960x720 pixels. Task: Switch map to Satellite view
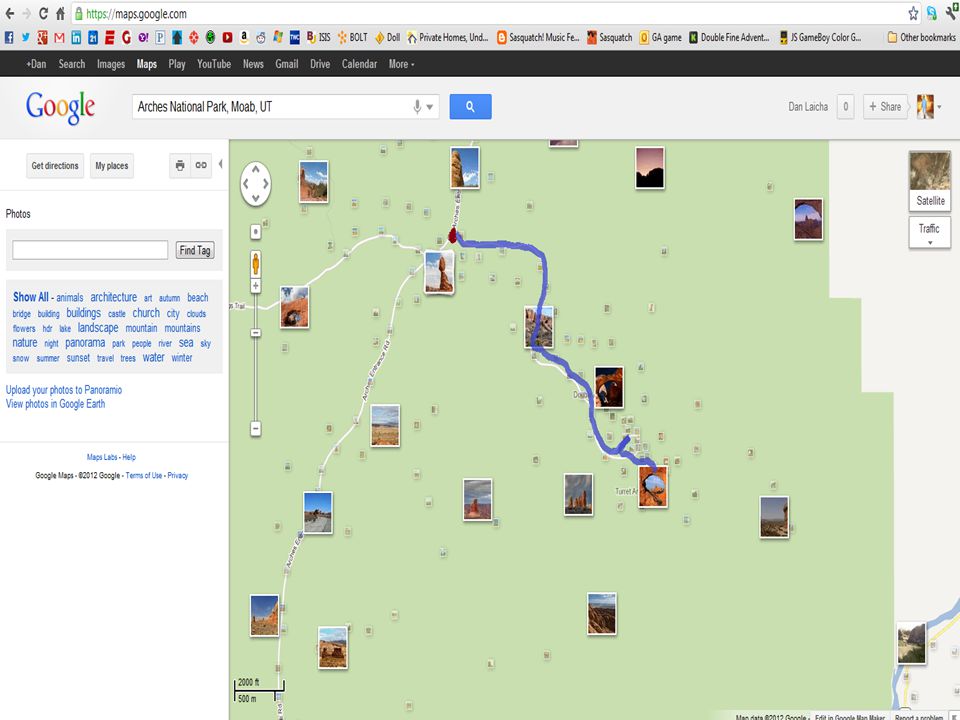click(930, 181)
